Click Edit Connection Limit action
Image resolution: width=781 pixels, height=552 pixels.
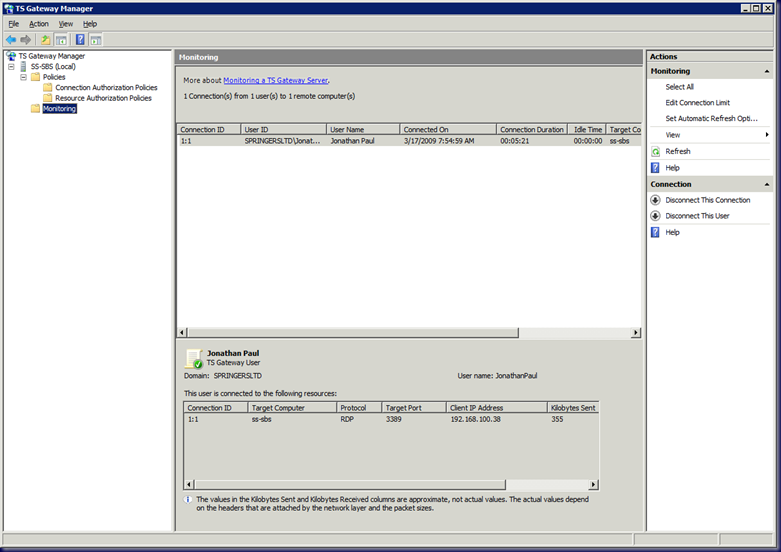[x=697, y=103]
